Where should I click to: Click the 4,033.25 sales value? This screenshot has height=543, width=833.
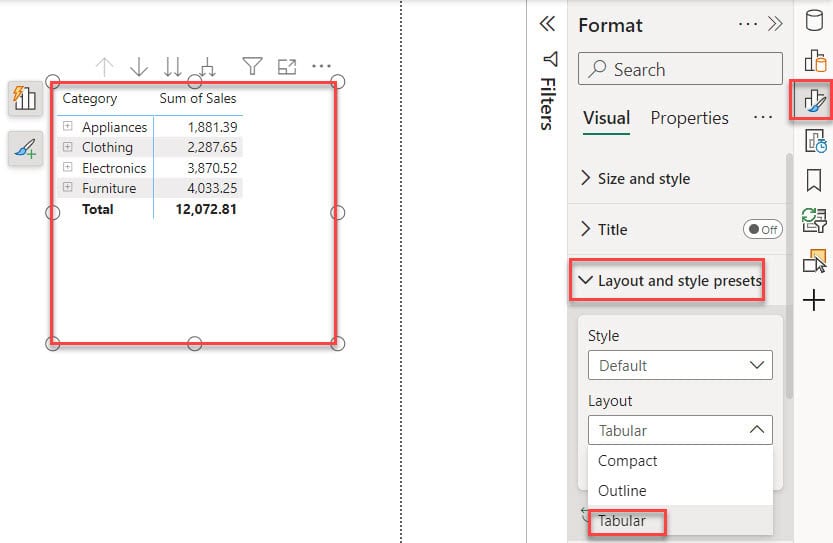click(x=212, y=188)
